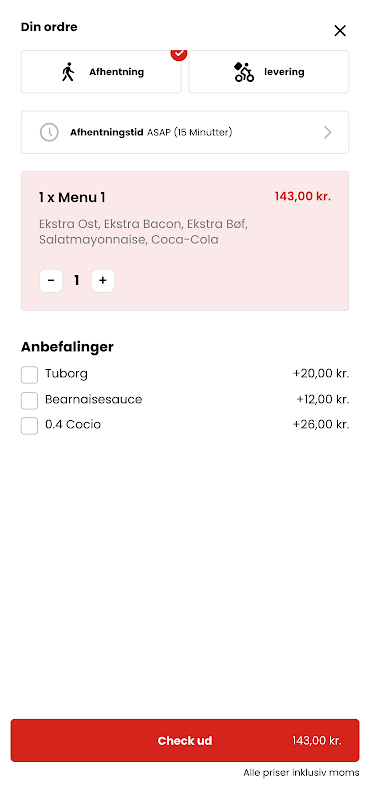The image size is (370, 800).
Task: Click the quantity number 1 field
Action: 77,281
